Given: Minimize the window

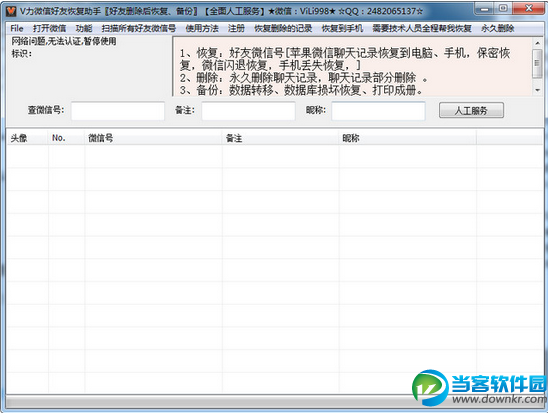Looking at the screenshot, I should tap(484, 9).
